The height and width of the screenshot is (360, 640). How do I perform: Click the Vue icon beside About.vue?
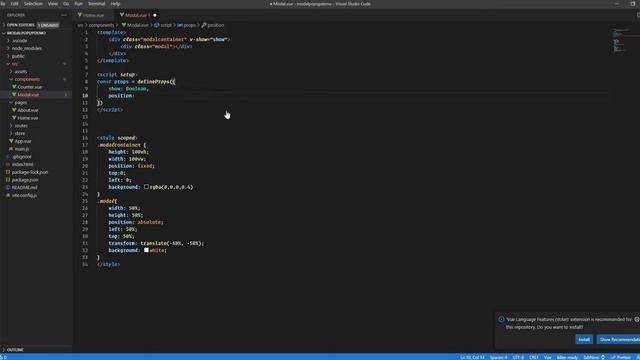(14, 110)
